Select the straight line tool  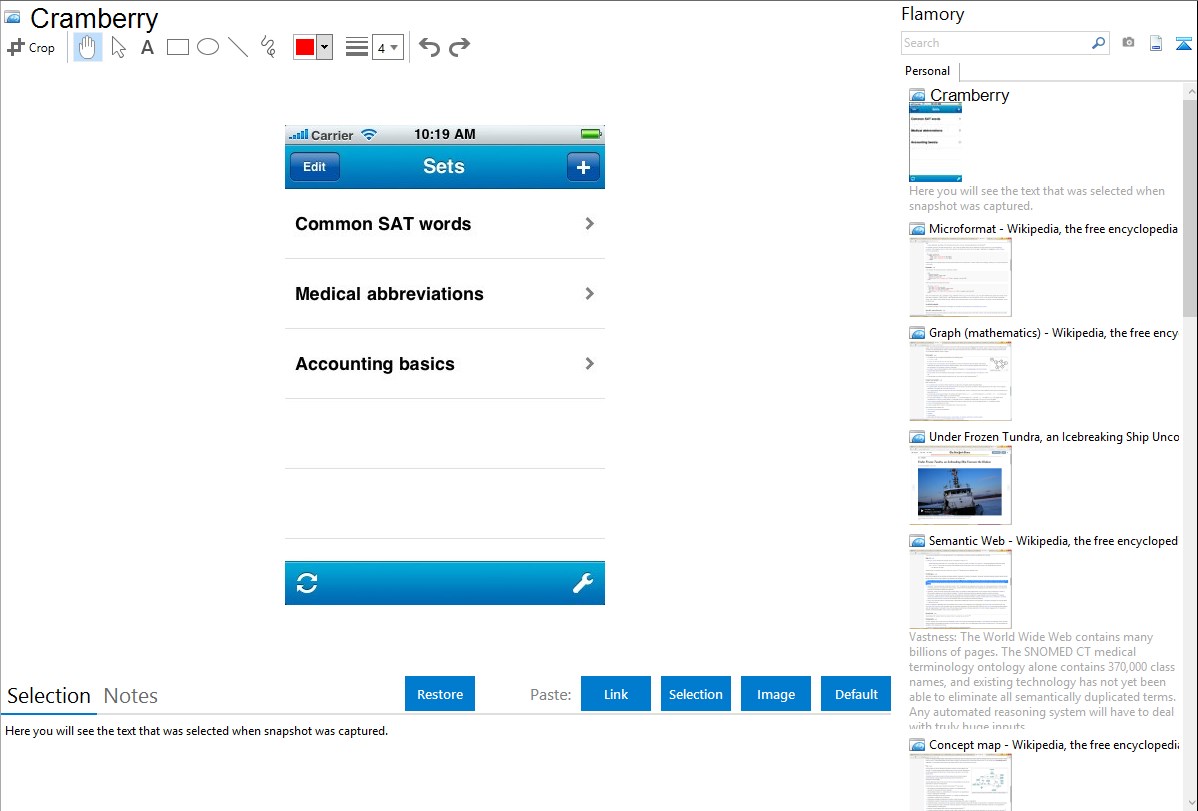[238, 47]
